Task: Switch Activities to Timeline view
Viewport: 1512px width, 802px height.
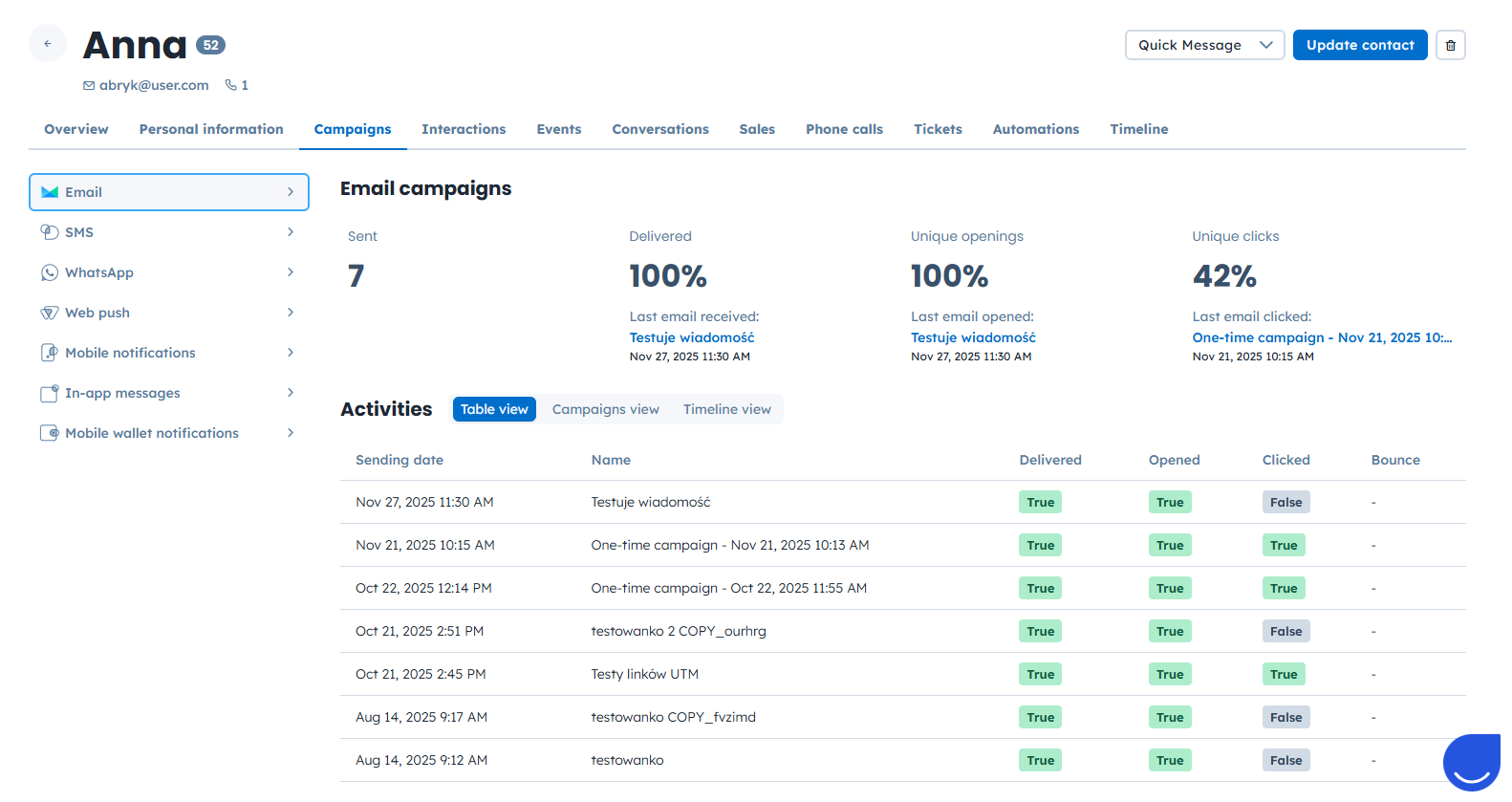Action: [726, 409]
